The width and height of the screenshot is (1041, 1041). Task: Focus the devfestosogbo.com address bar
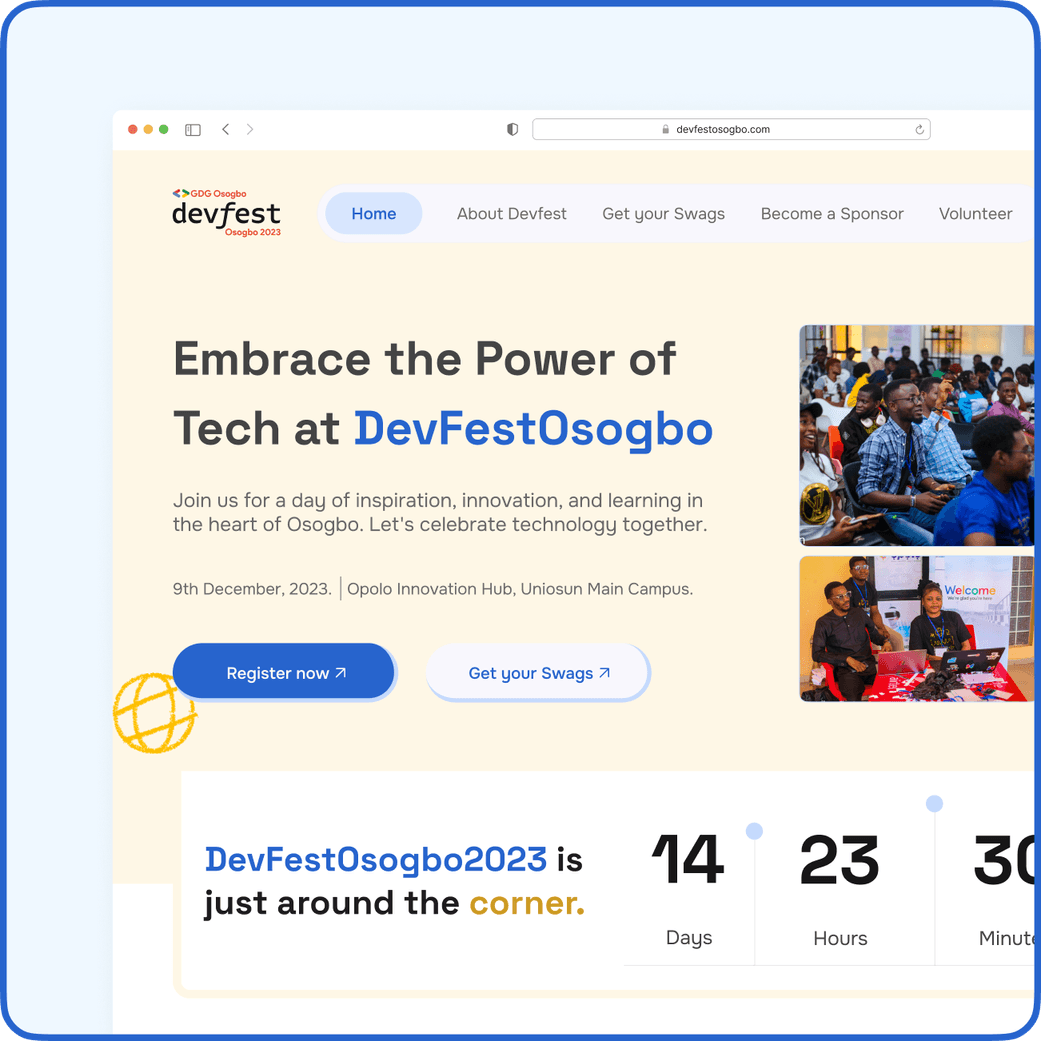[x=731, y=129]
